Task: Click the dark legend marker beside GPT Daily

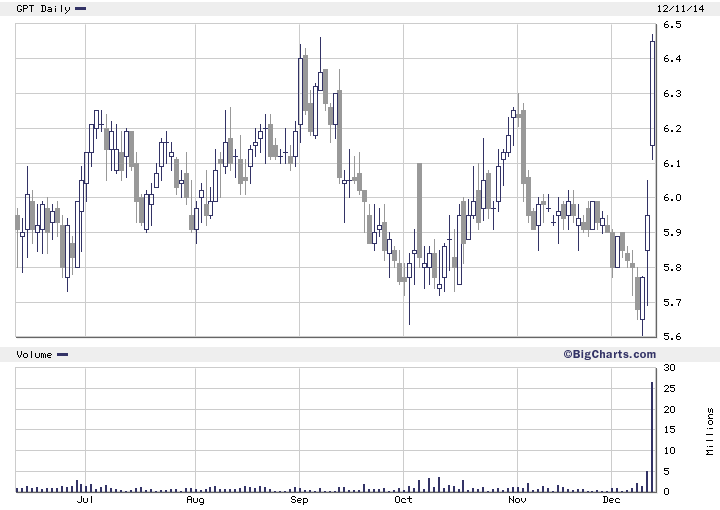Action: (x=80, y=8)
